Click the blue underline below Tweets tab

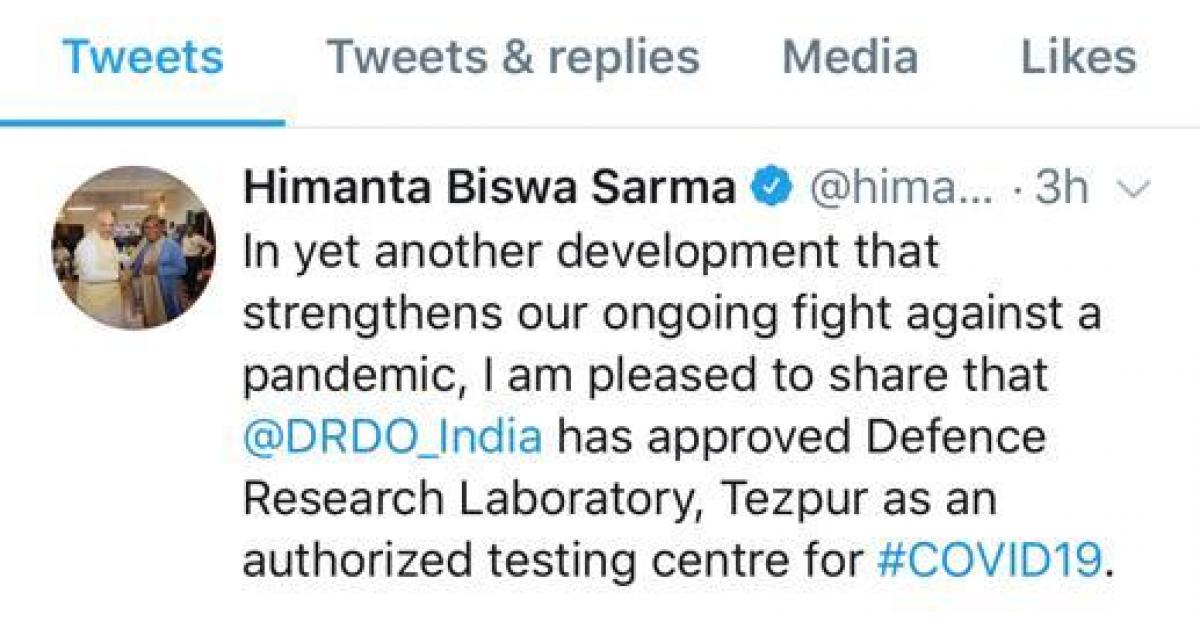pos(142,123)
